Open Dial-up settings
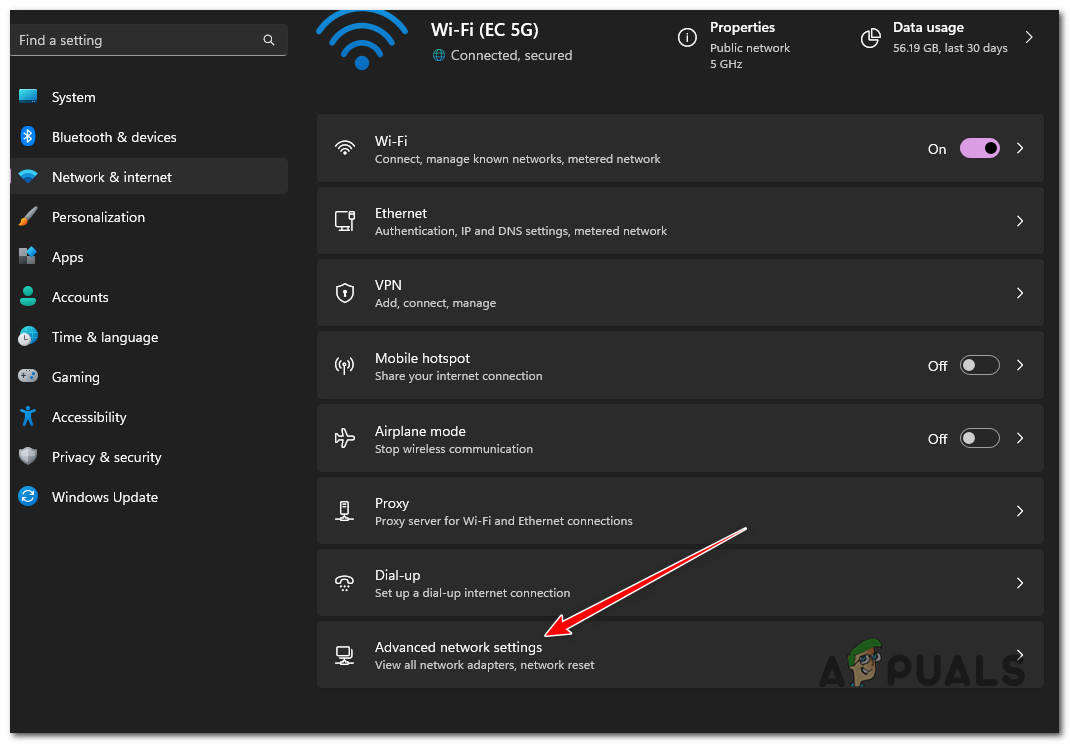 point(680,583)
